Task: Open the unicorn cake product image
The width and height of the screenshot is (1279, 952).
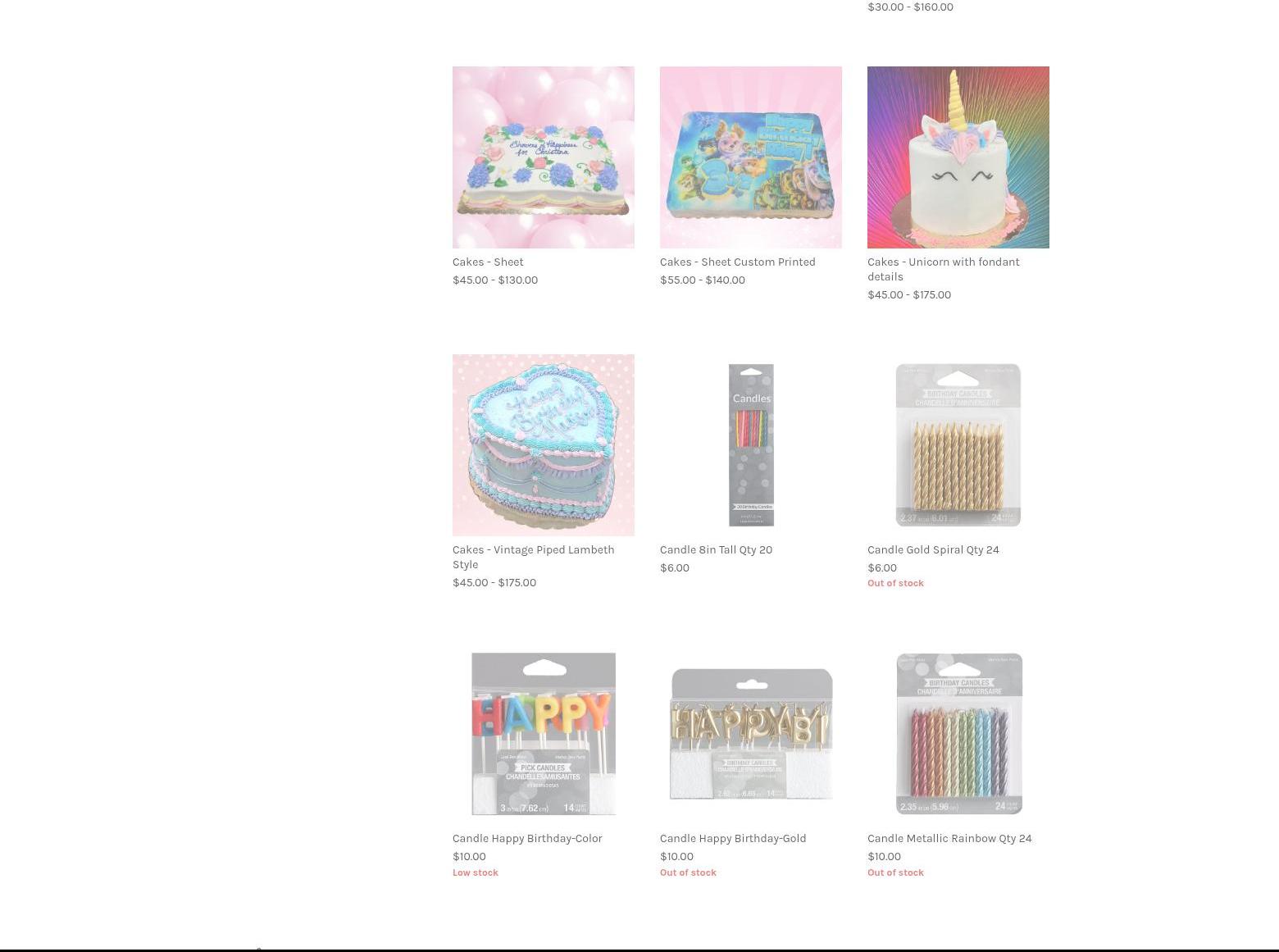Action: pyautogui.click(x=958, y=157)
